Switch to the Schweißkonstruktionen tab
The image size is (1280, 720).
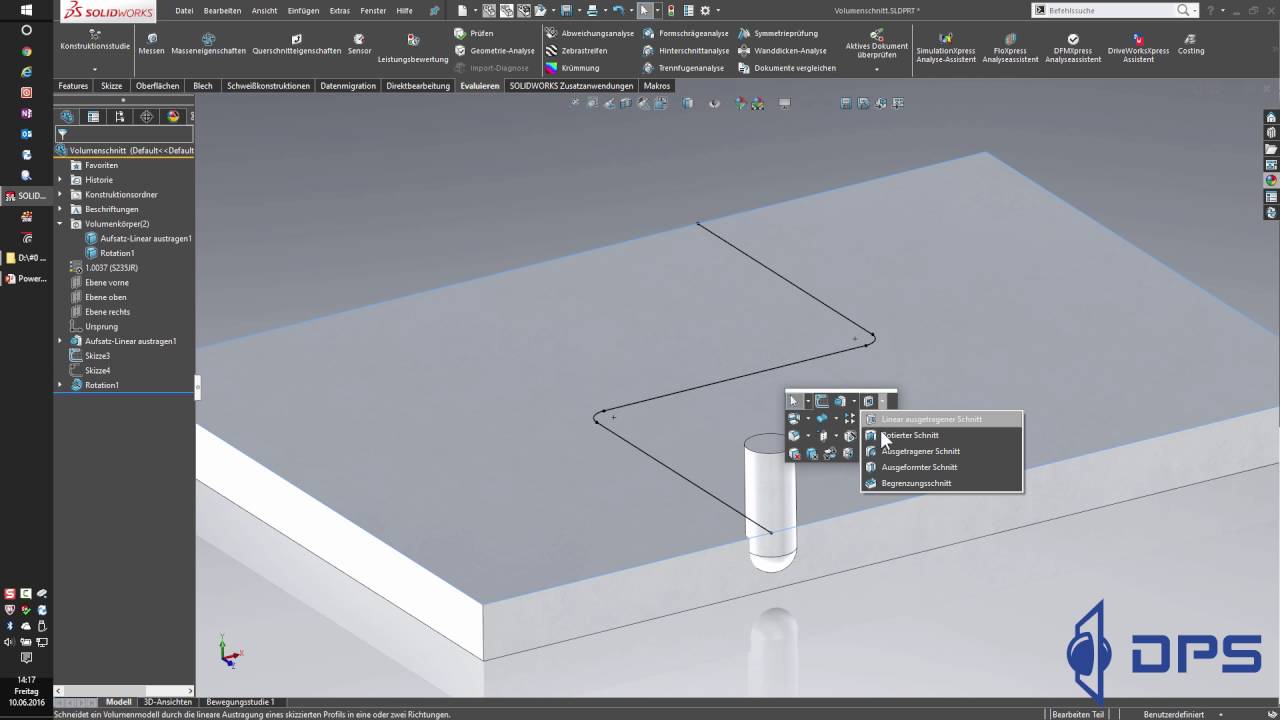point(269,86)
